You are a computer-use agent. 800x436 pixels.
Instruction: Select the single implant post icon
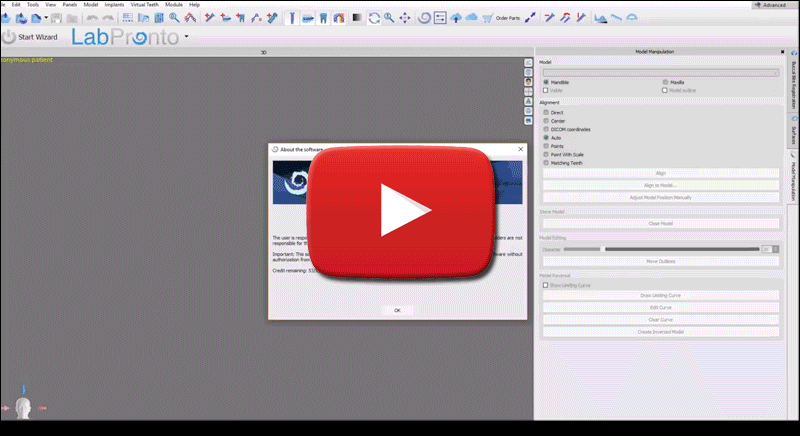pos(292,18)
